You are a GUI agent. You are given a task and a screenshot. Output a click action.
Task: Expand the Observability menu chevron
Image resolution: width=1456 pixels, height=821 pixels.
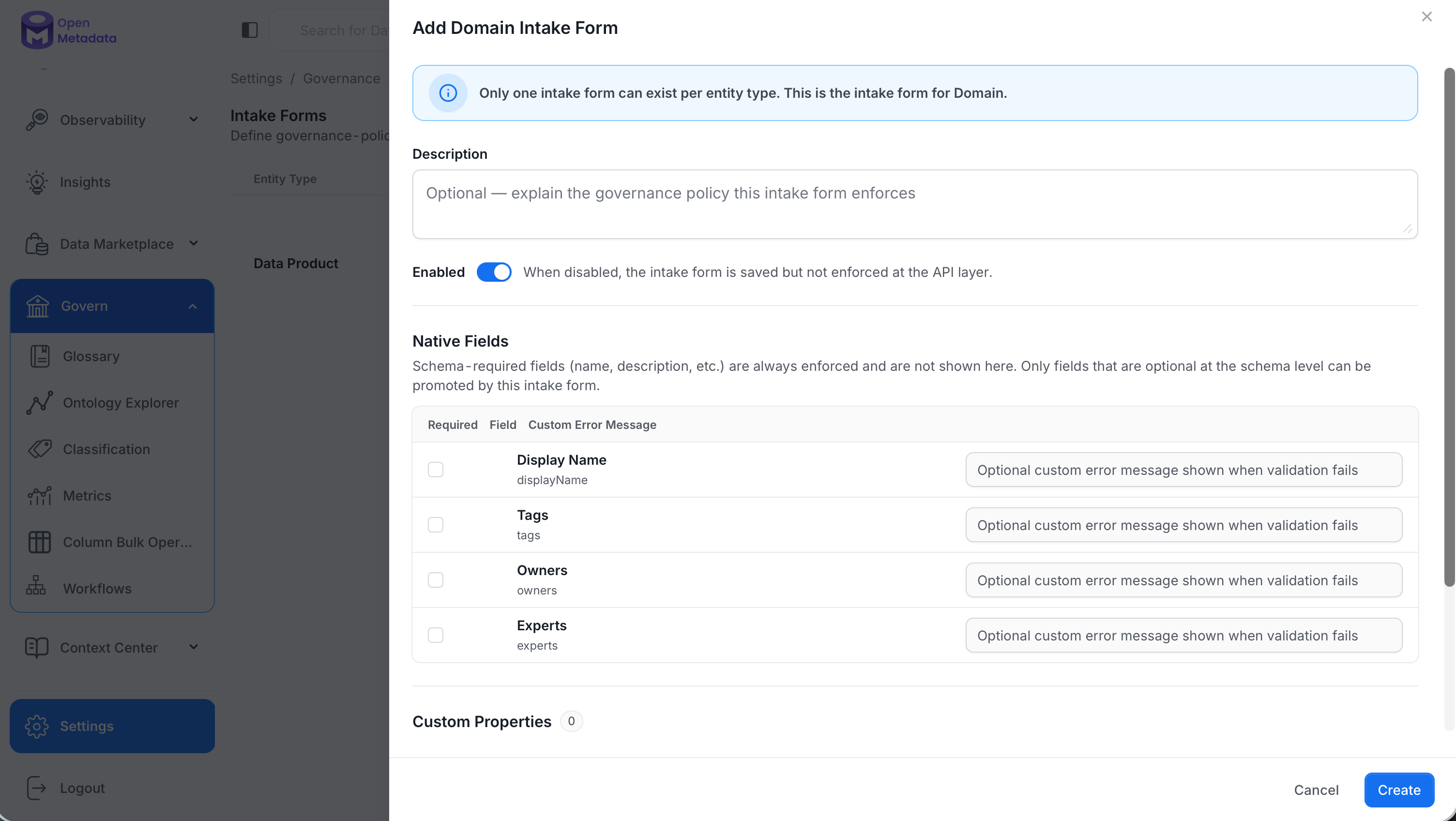tap(193, 120)
